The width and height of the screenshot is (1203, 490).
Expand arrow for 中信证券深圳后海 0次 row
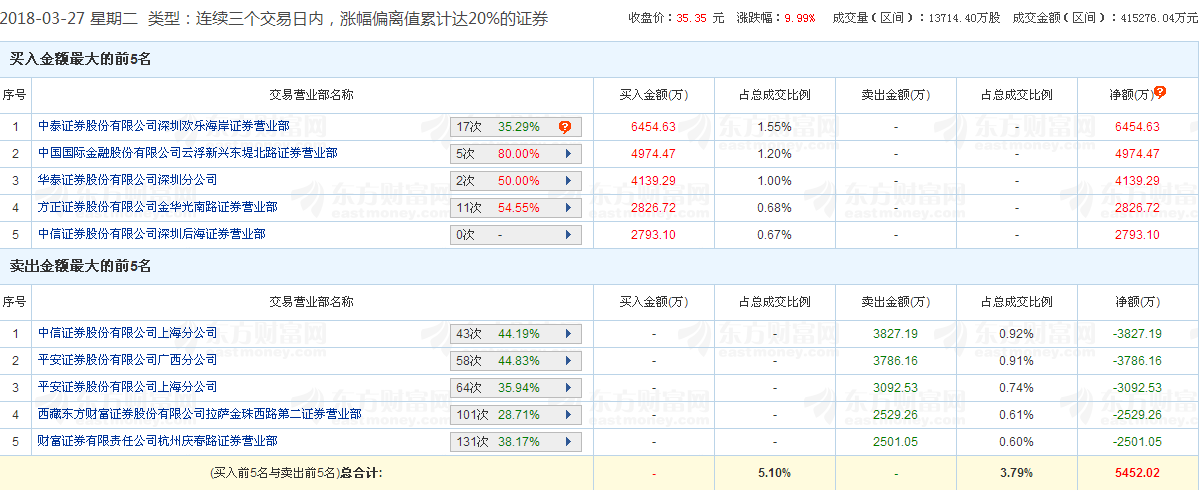(568, 235)
